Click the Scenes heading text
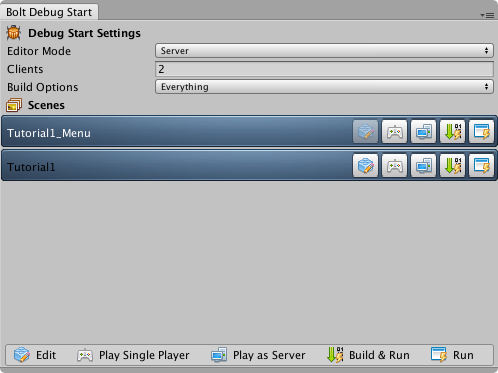The height and width of the screenshot is (373, 498). pyautogui.click(x=46, y=105)
